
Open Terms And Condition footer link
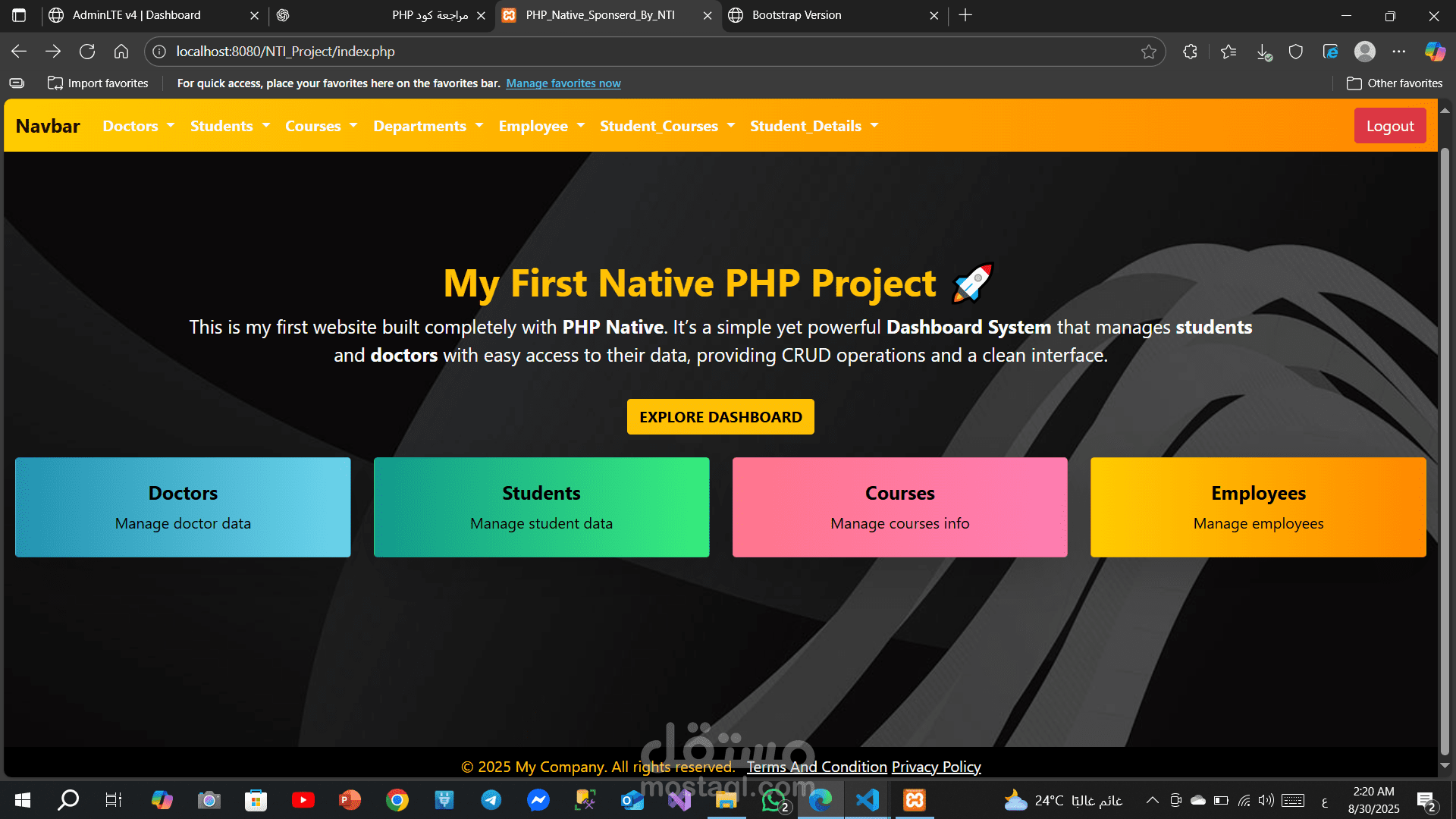coord(817,767)
